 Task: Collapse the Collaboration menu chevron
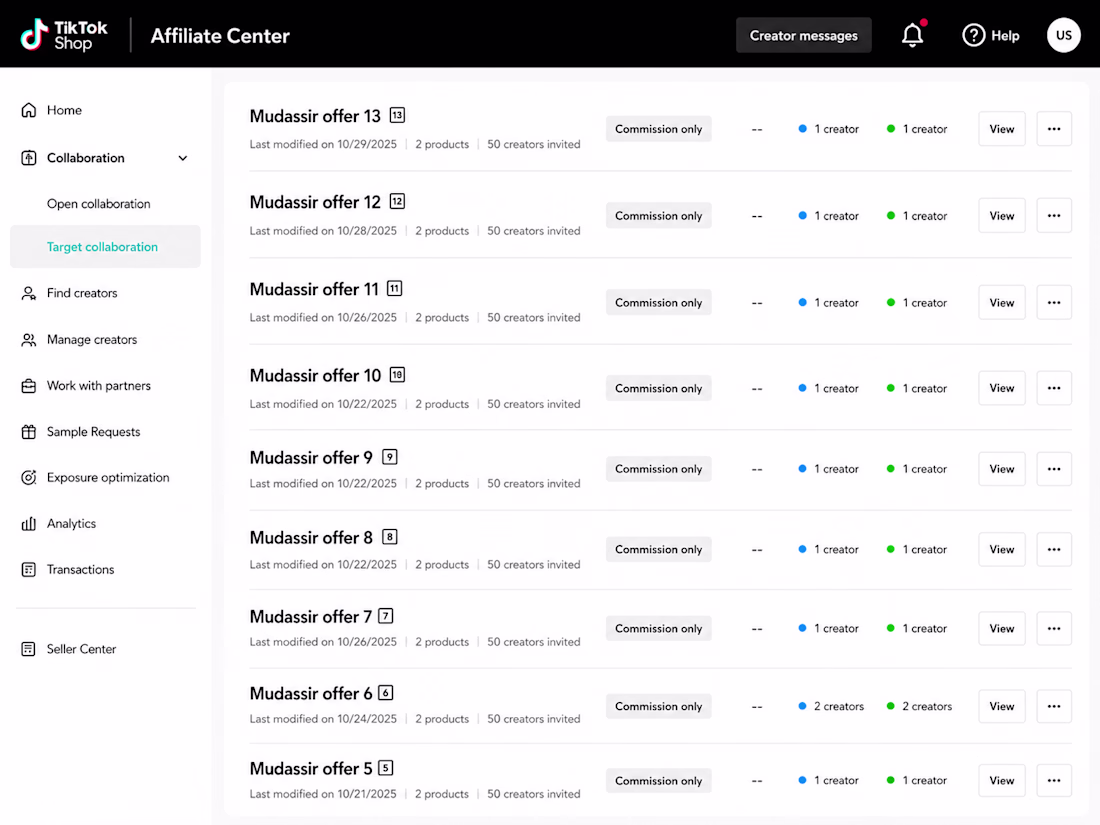coord(183,159)
